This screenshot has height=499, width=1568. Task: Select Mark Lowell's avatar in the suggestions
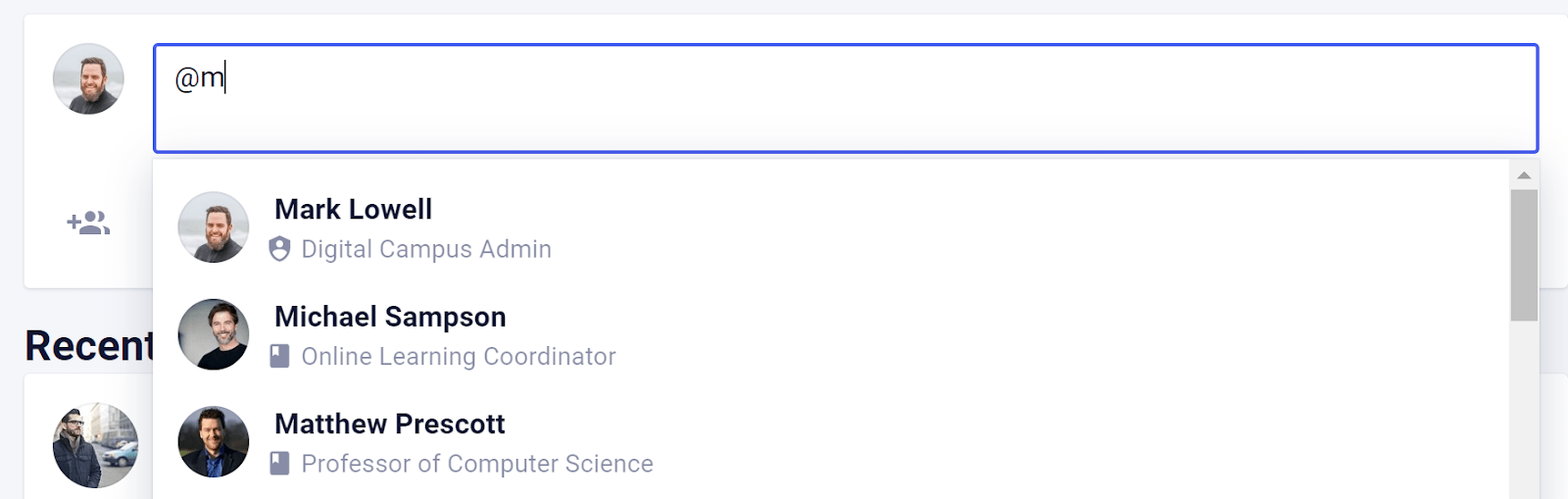213,227
